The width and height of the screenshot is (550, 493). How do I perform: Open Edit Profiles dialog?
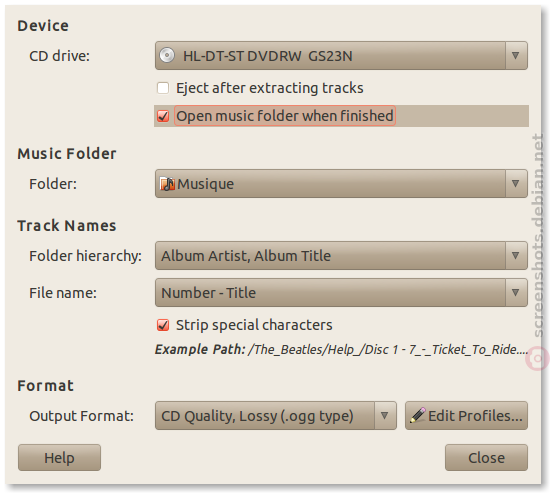pyautogui.click(x=466, y=415)
